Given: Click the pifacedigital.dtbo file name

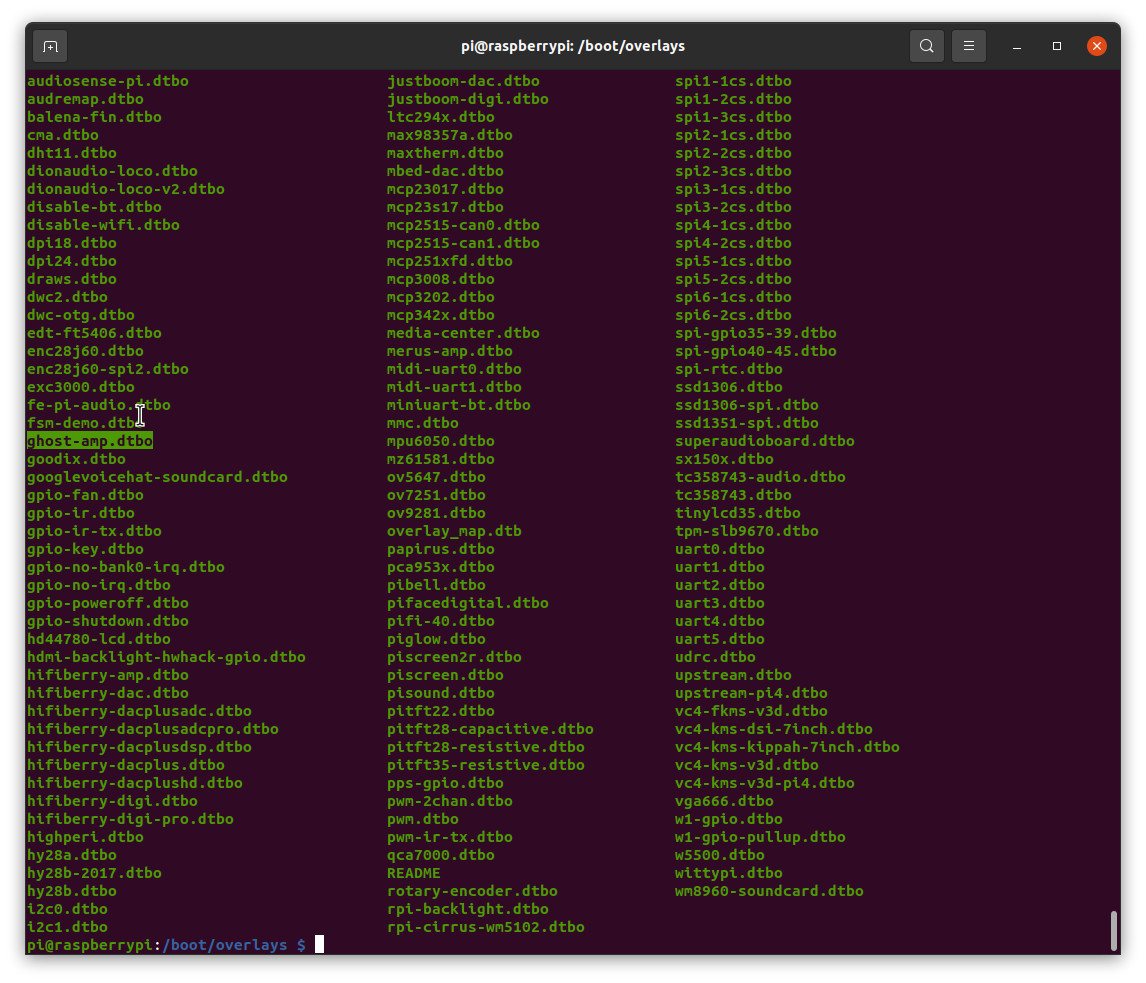Looking at the screenshot, I should (468, 603).
